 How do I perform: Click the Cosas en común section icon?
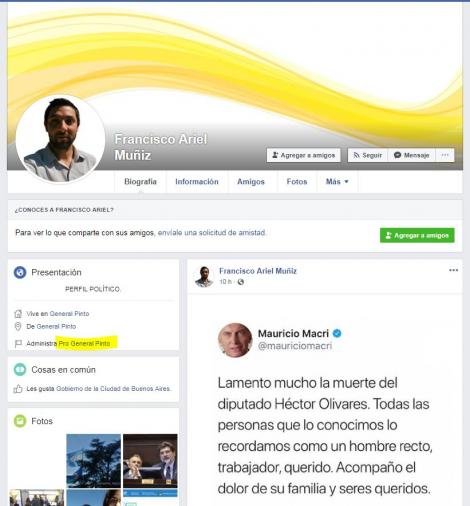tap(20, 370)
